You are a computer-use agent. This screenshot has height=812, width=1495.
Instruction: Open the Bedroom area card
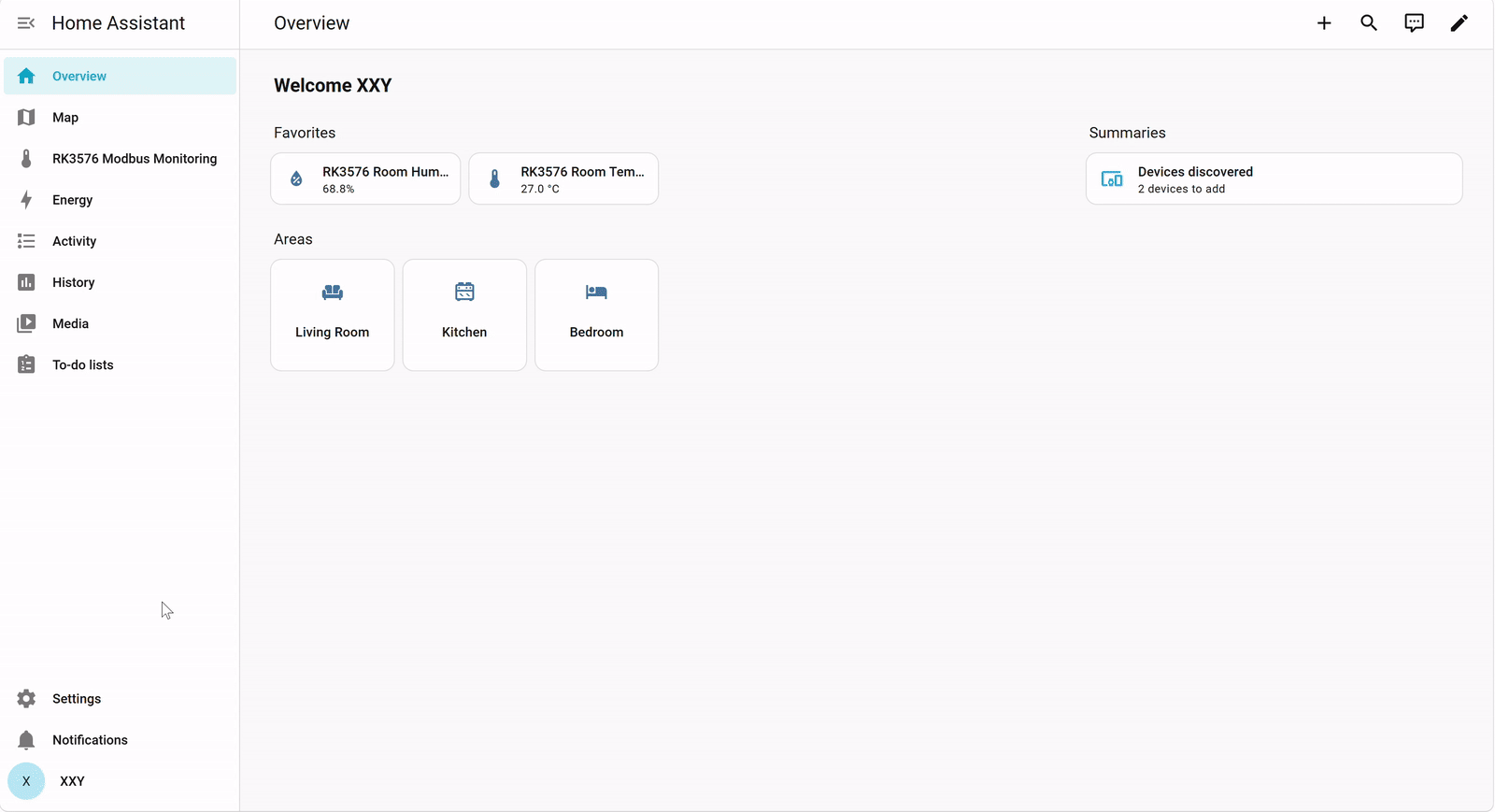597,315
